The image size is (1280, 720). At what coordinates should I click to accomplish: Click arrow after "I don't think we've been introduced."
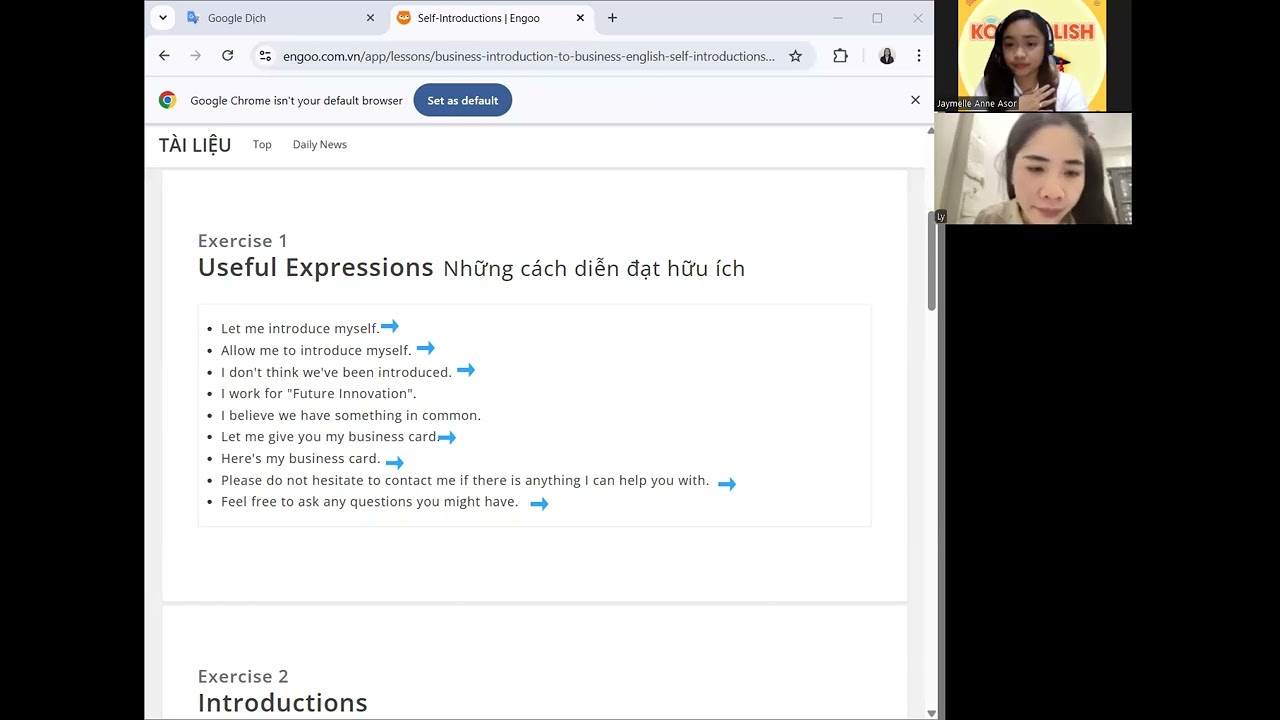pyautogui.click(x=466, y=370)
